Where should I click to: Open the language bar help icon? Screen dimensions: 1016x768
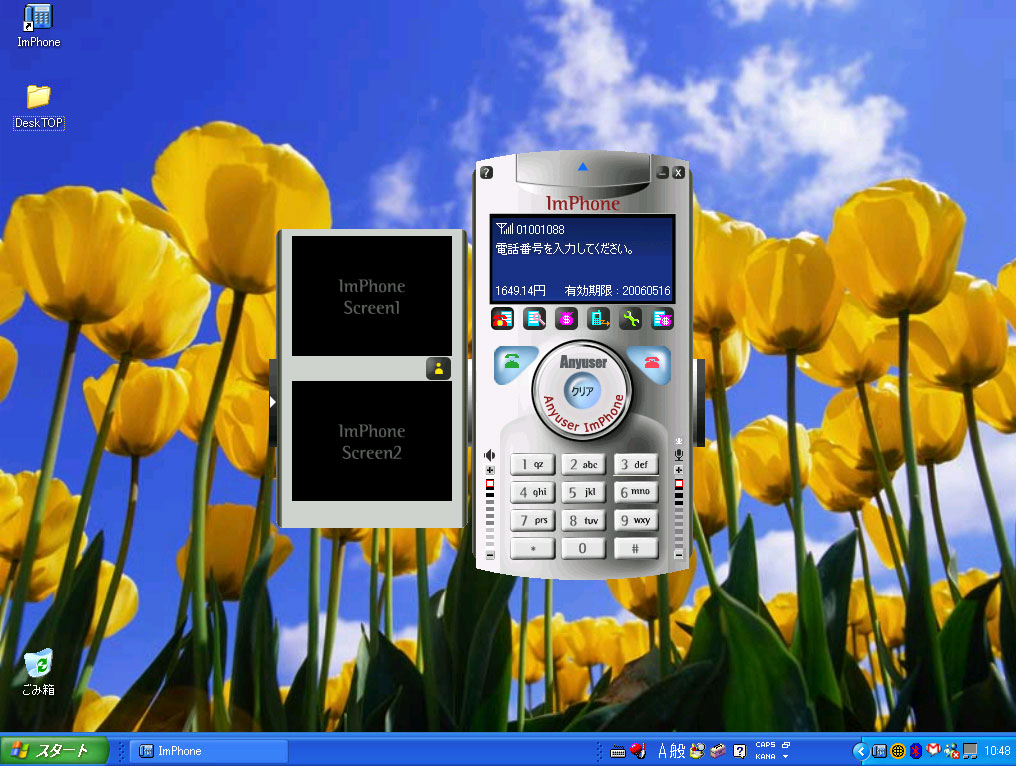click(739, 751)
